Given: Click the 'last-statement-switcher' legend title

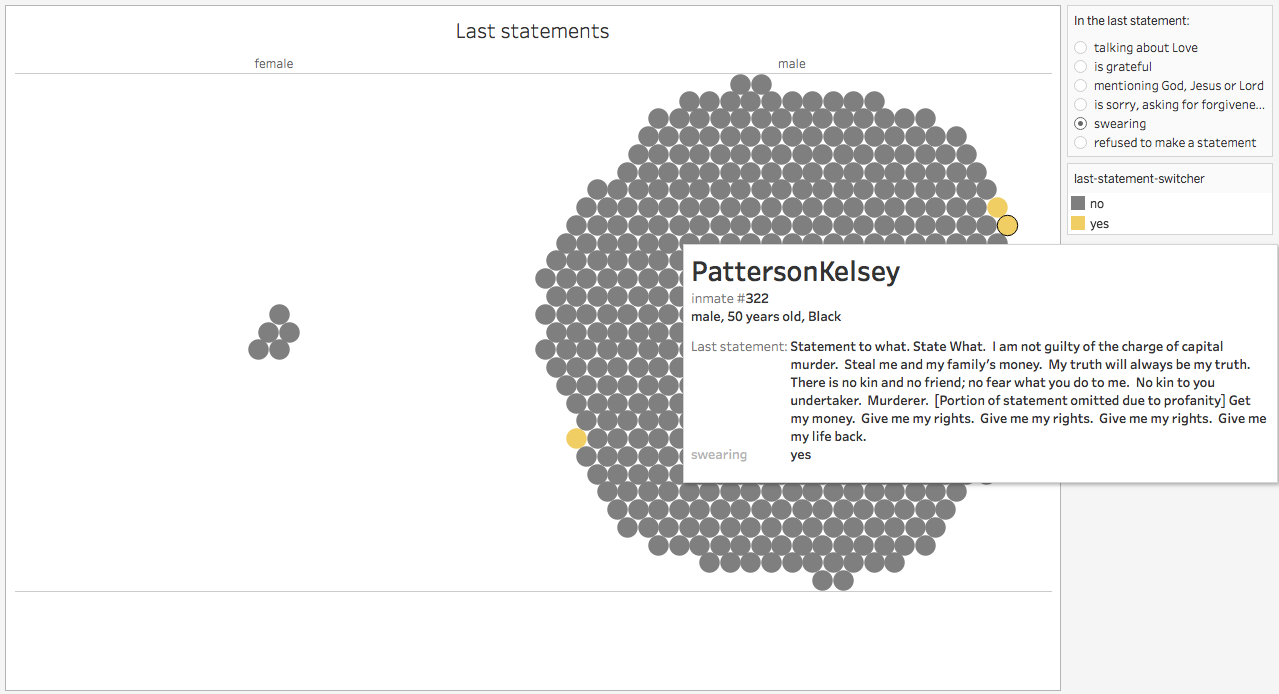Looking at the screenshot, I should [1139, 179].
